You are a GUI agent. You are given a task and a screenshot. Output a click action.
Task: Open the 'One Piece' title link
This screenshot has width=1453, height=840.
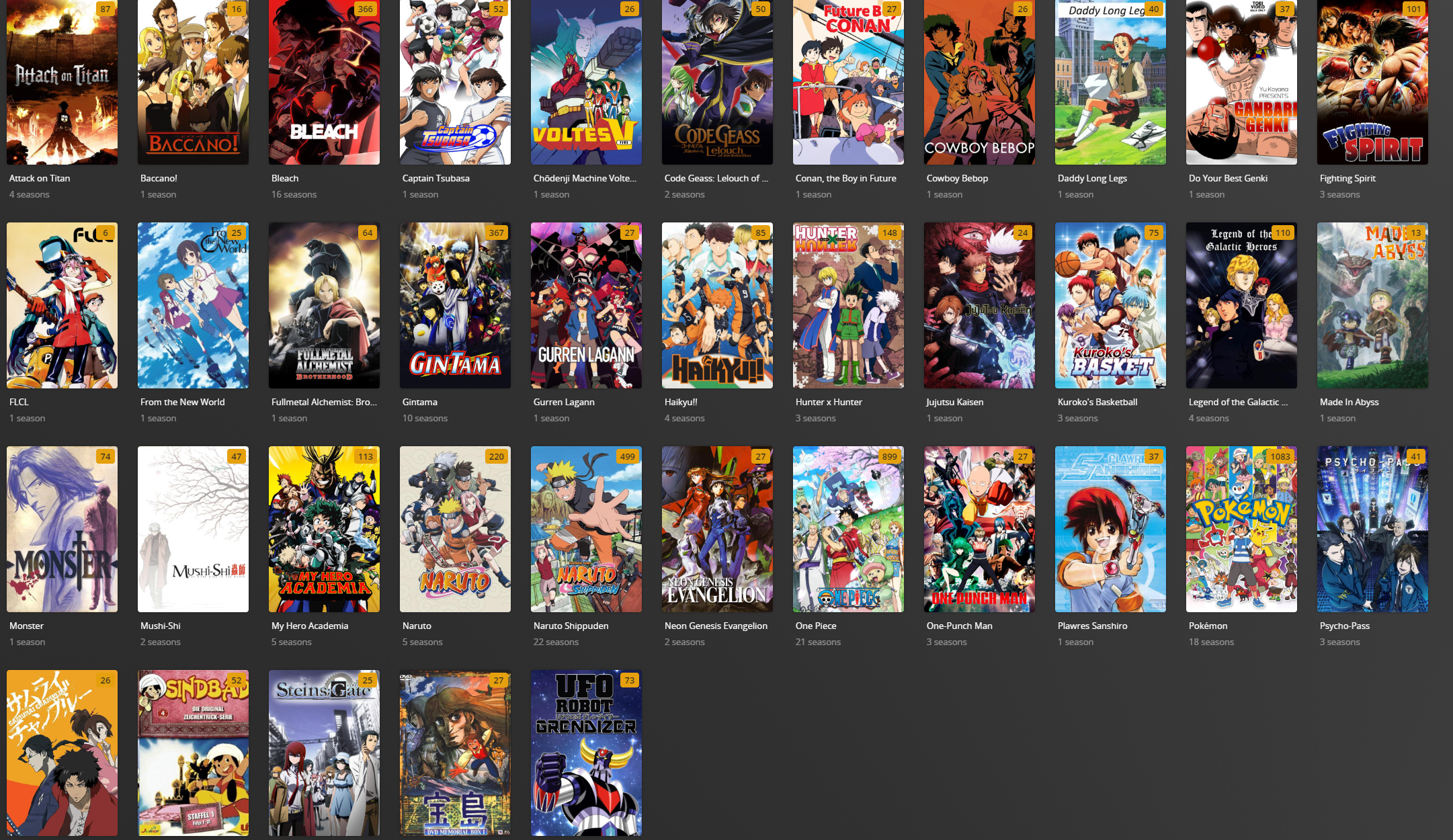816,626
